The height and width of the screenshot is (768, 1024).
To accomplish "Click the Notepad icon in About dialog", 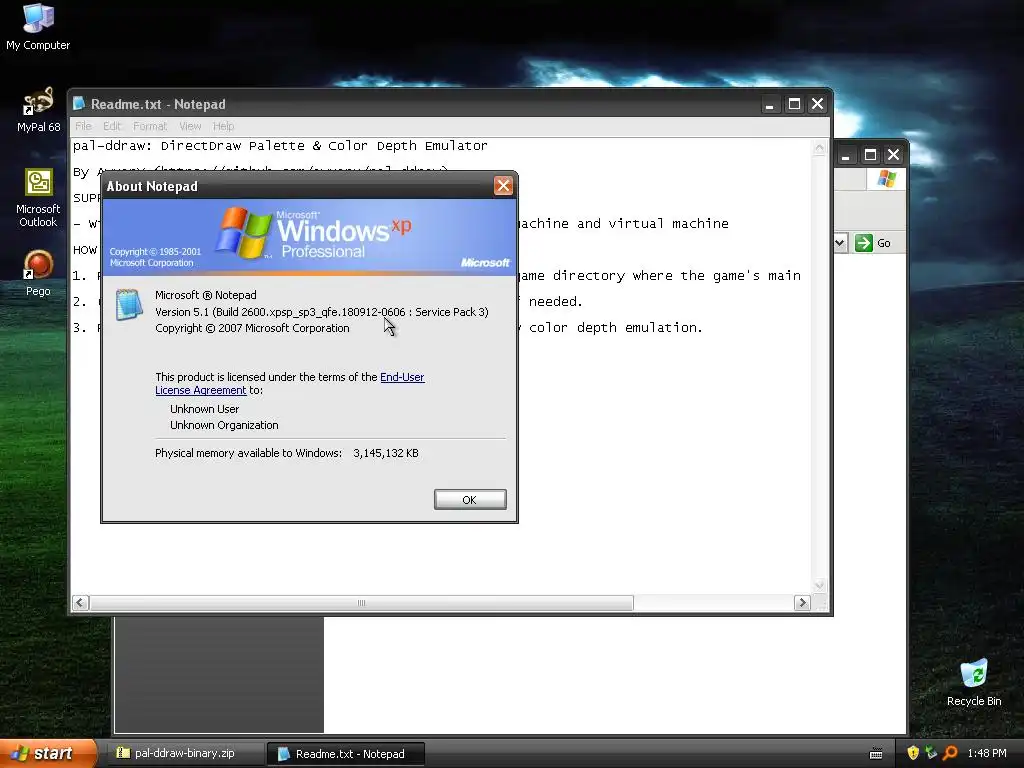I will click(129, 305).
